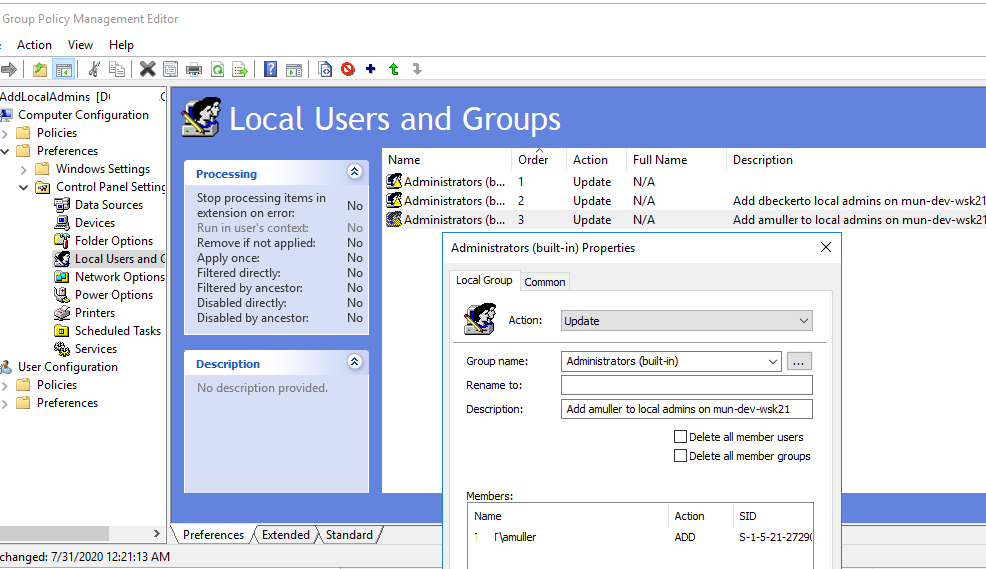Open Help with the question mark icon

[270, 69]
